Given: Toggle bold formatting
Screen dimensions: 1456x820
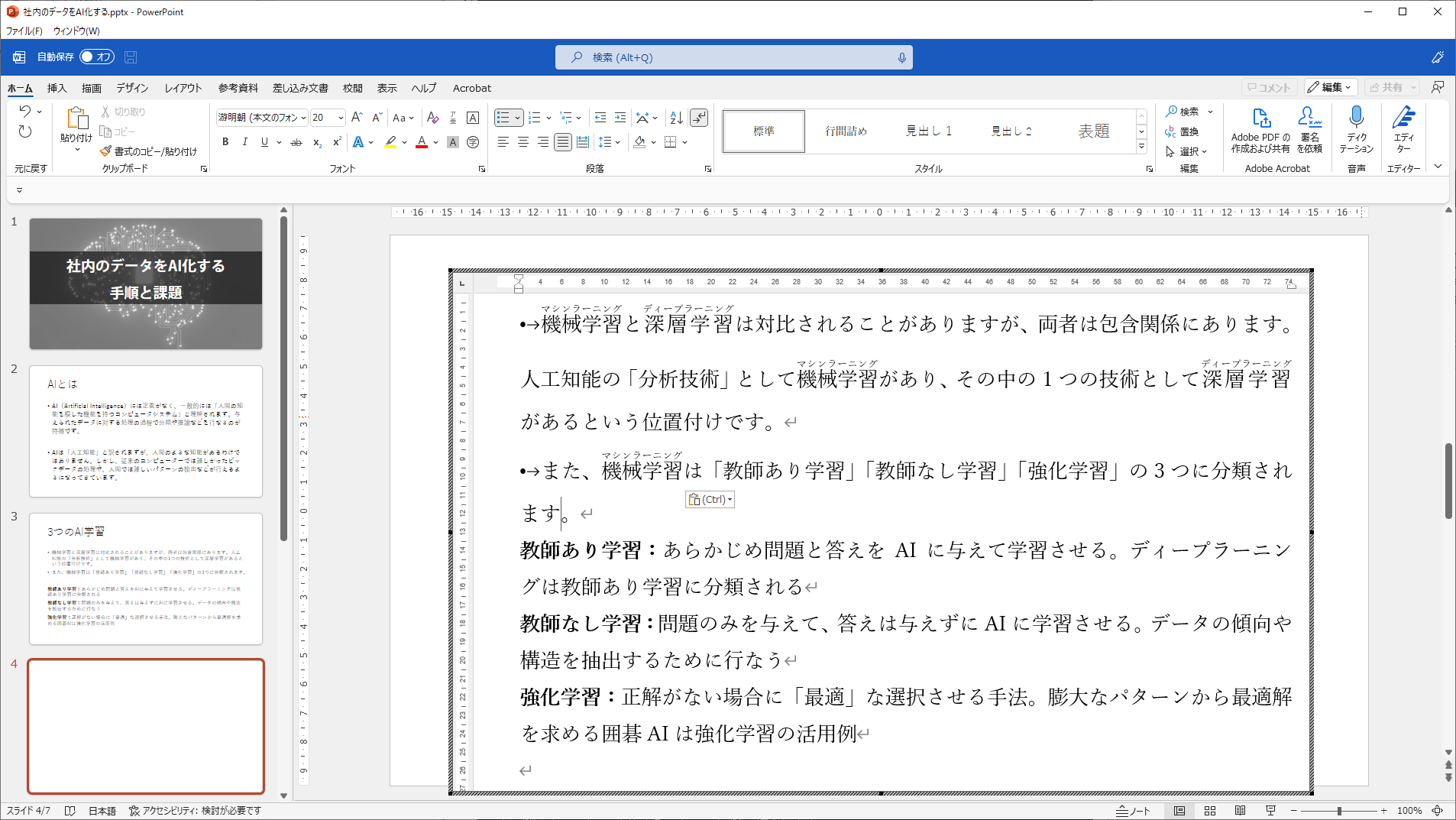Looking at the screenshot, I should pyautogui.click(x=225, y=141).
